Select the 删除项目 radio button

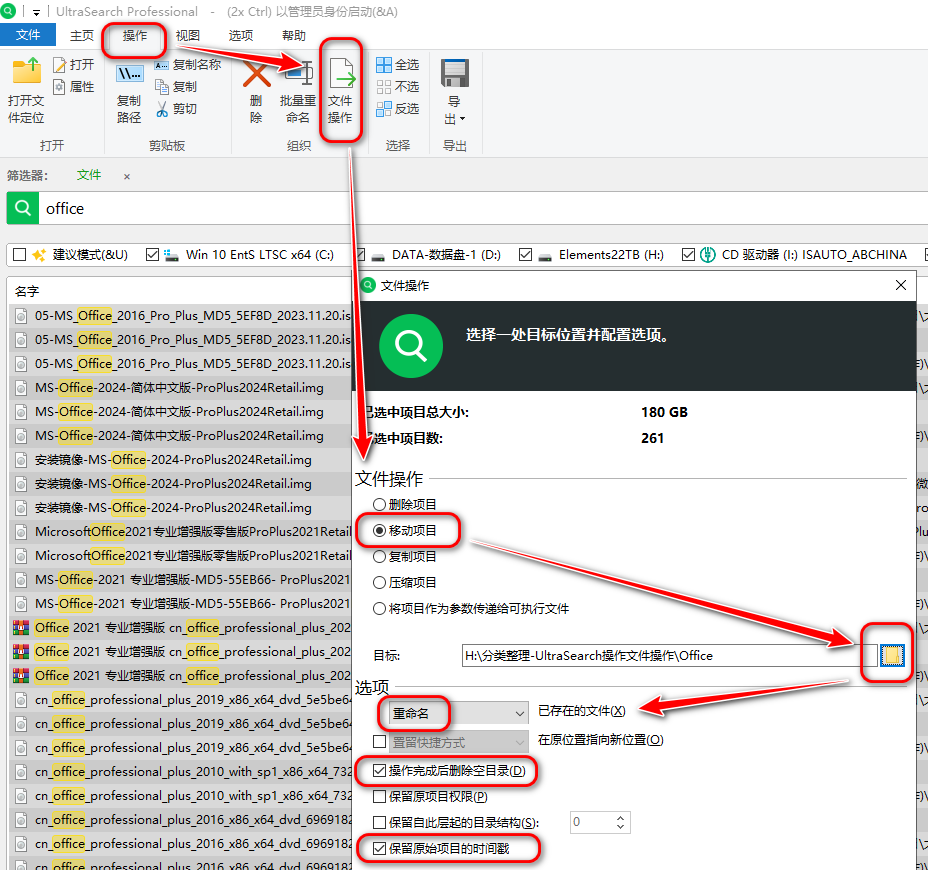point(379,504)
